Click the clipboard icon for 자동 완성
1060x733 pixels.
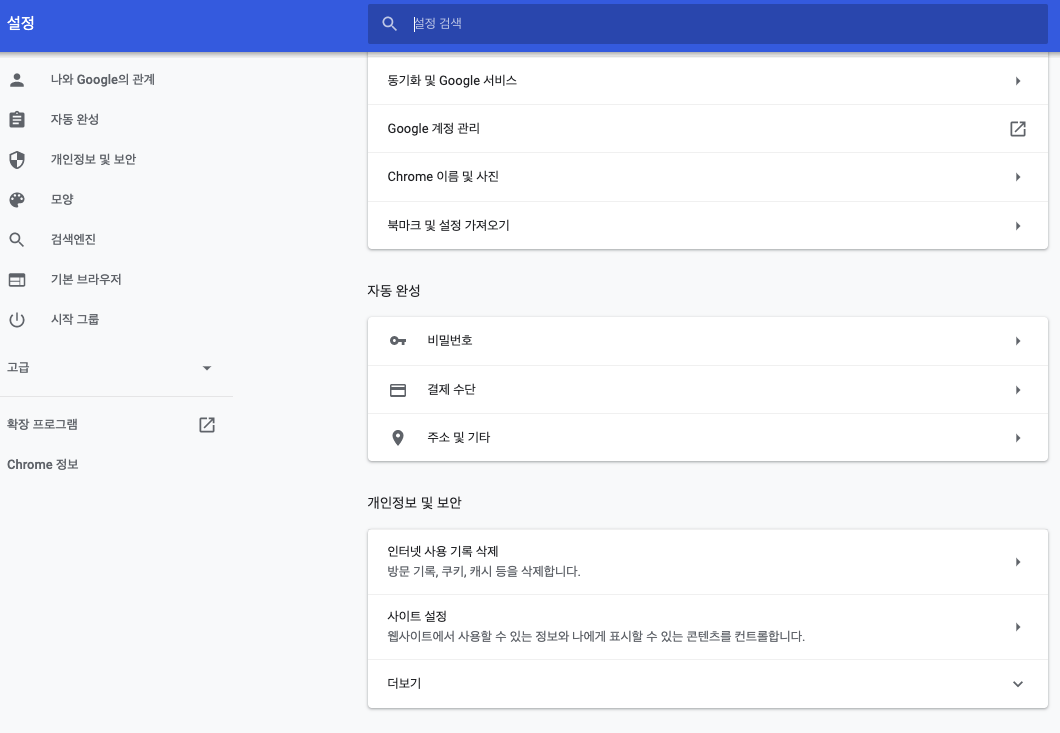click(x=17, y=120)
